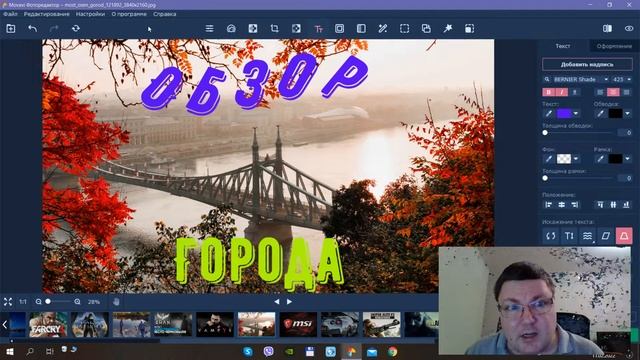Viewport: 640px width, 360px height.
Task: Align text position to top edge
Action: coord(600,204)
